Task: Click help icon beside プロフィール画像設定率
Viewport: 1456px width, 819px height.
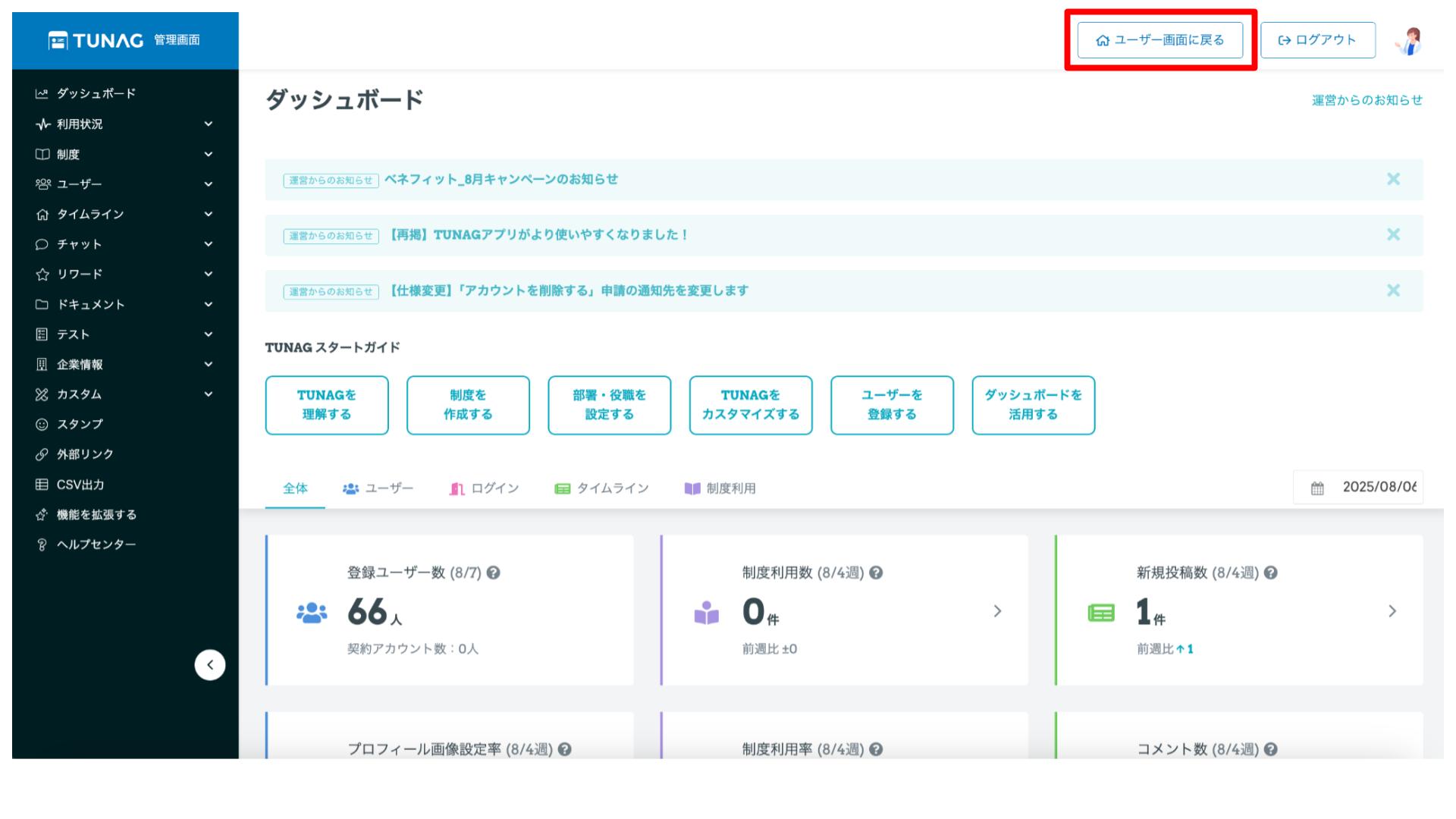Action: pos(565,749)
